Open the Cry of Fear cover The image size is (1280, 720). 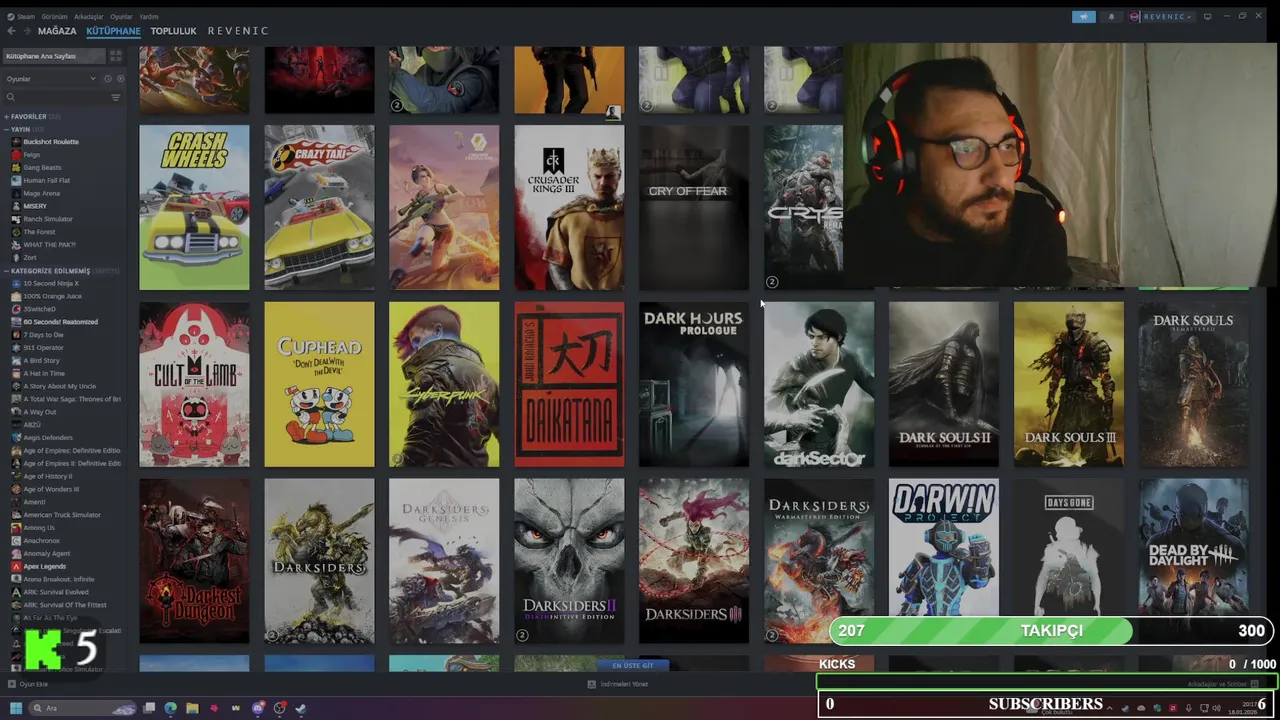[x=694, y=207]
